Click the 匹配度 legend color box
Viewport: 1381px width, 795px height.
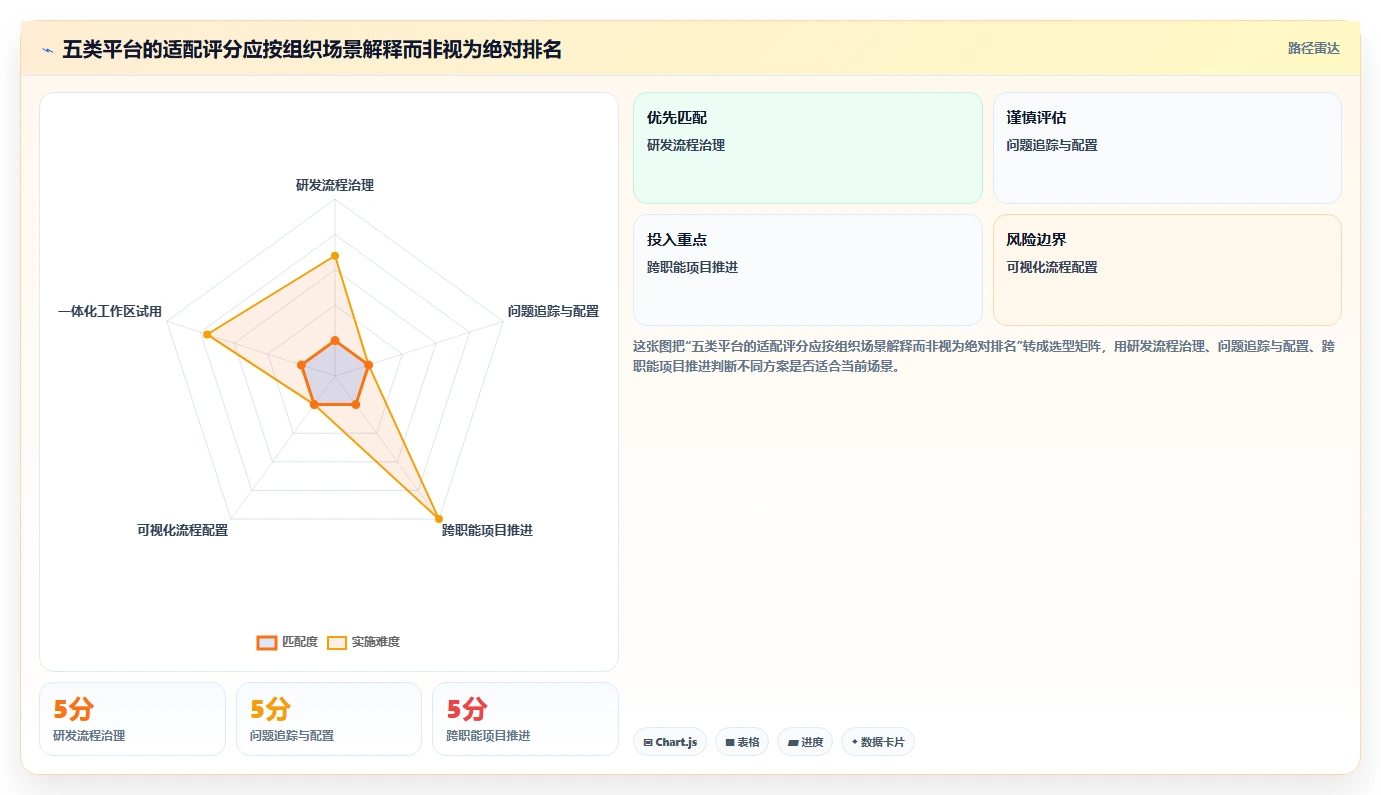click(x=266, y=642)
